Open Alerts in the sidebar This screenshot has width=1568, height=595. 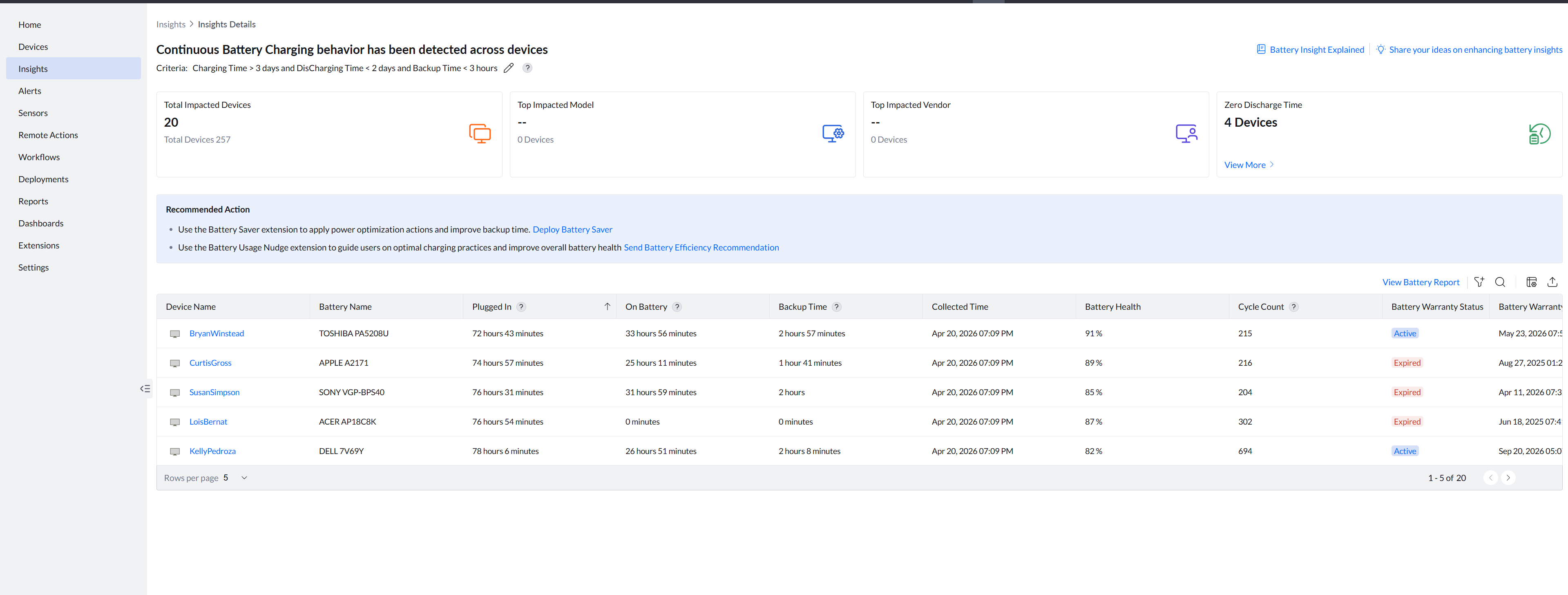click(30, 91)
